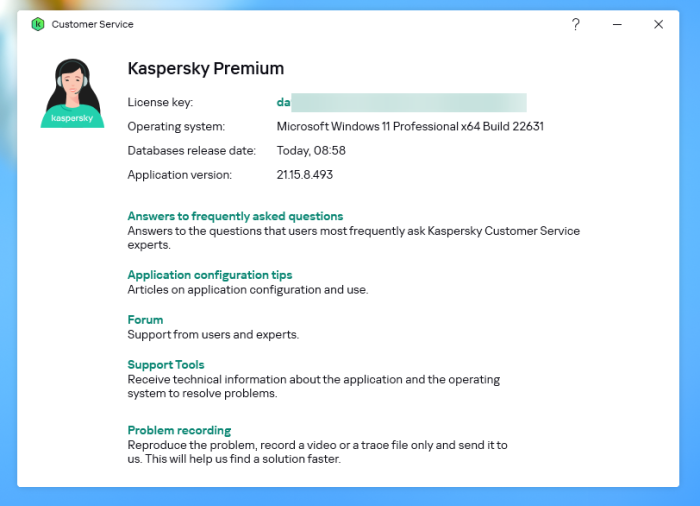Image resolution: width=700 pixels, height=506 pixels.
Task: Click application version number 21.15.8.493
Action: coord(304,175)
